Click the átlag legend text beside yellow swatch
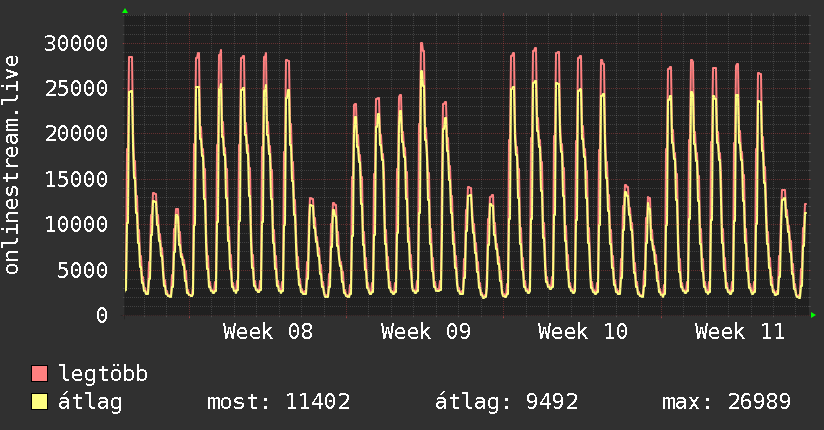This screenshot has width=824, height=430. (92, 402)
